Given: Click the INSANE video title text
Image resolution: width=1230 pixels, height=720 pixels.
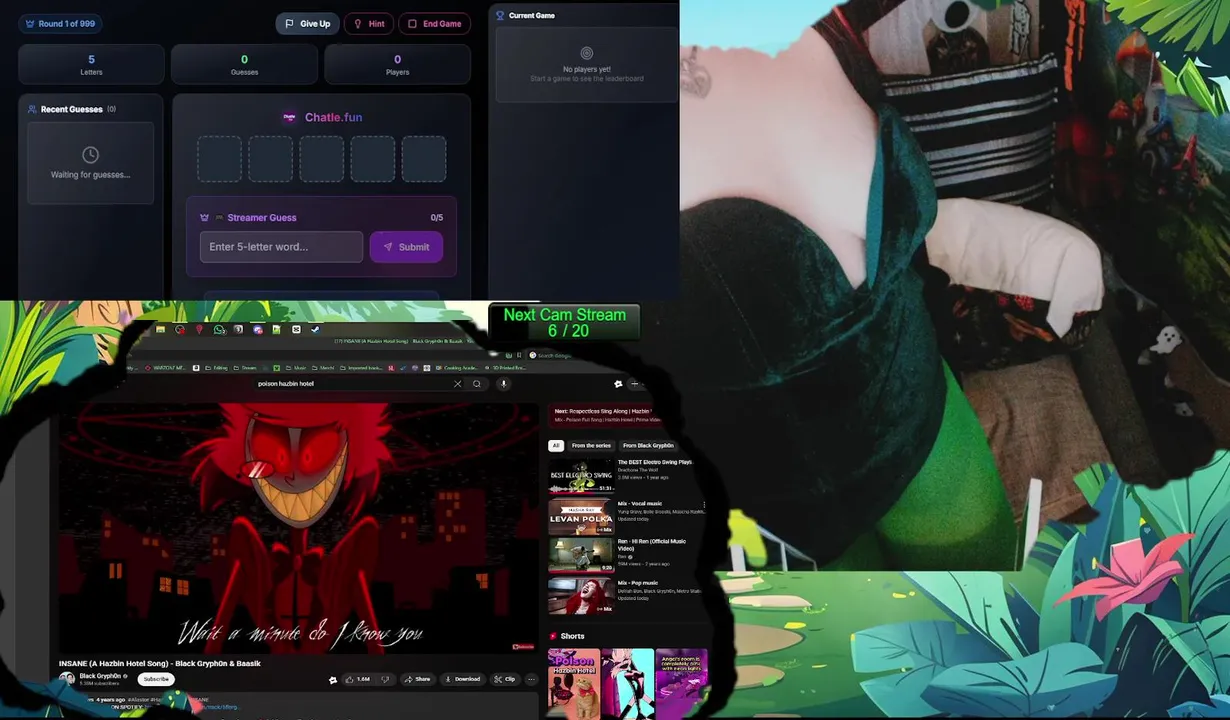Looking at the screenshot, I should pos(160,663).
